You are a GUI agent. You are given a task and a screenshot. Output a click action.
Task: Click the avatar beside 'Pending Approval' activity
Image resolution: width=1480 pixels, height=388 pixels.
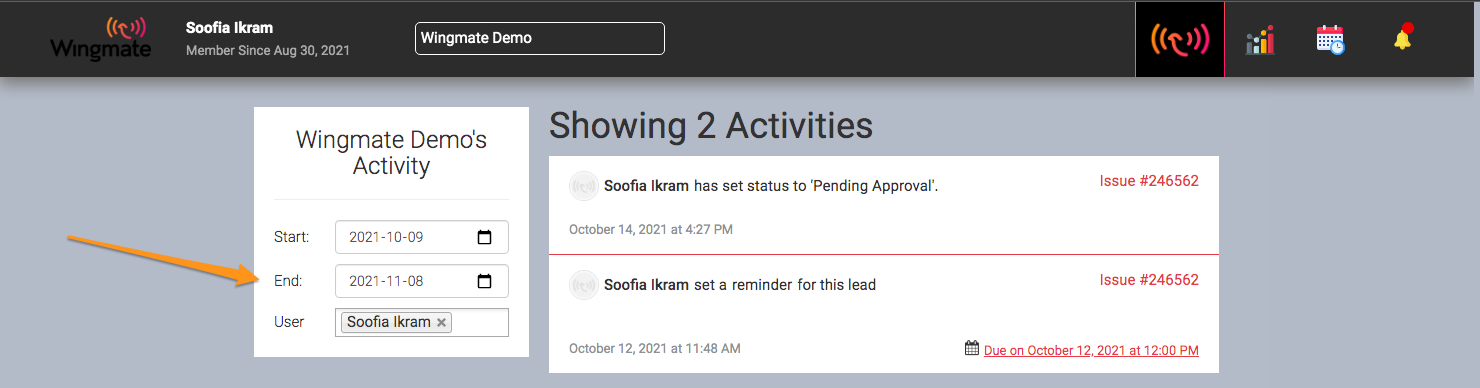583,186
